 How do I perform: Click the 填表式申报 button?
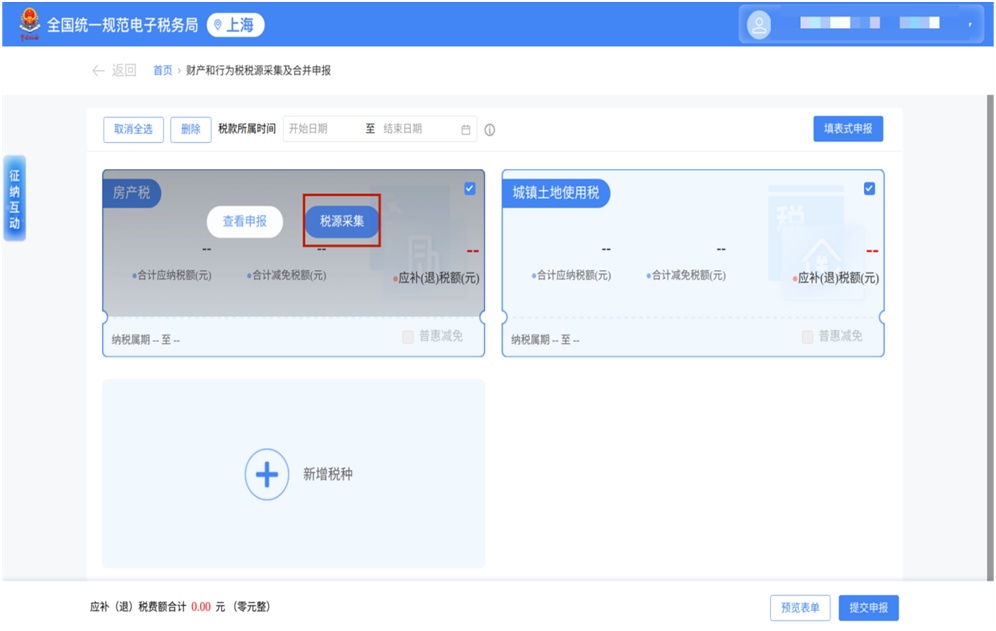tap(848, 129)
